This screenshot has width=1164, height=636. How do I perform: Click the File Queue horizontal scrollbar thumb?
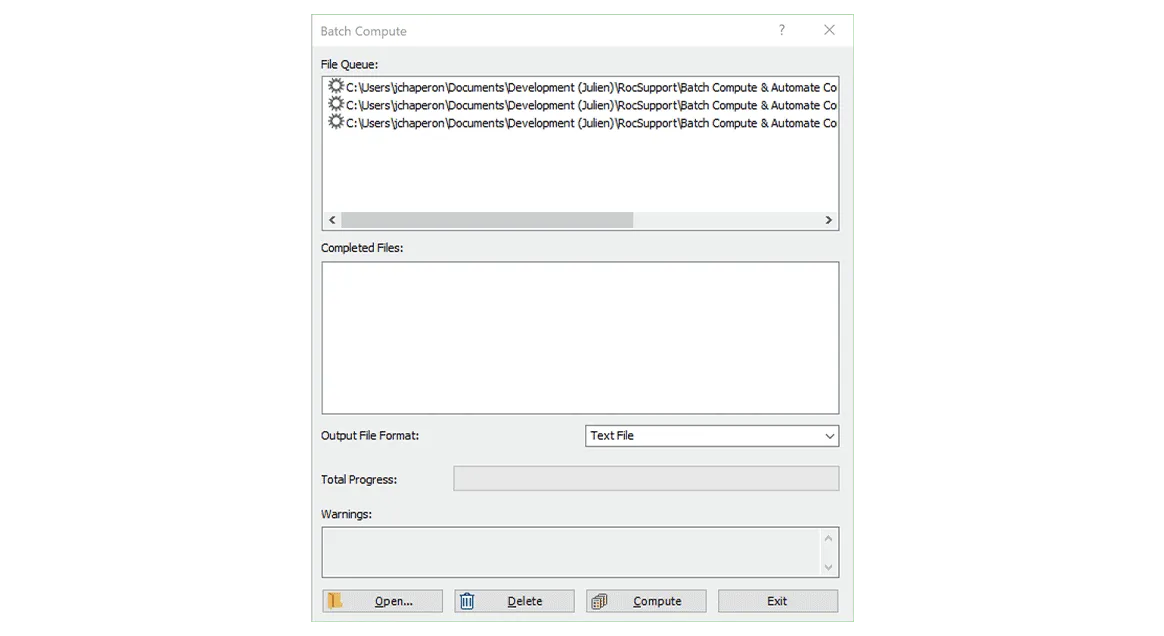487,220
